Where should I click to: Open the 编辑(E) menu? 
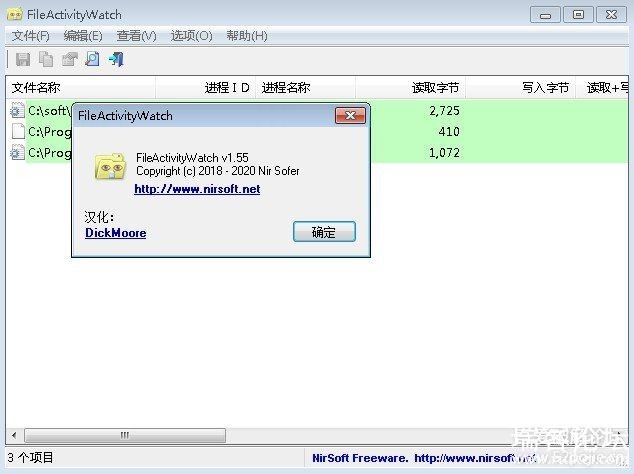(83, 36)
